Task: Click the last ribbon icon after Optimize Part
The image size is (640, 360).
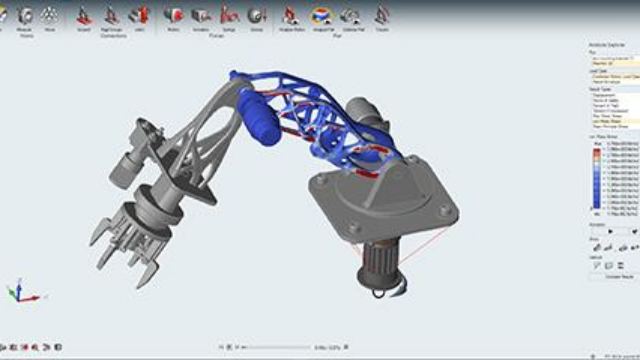Action: click(382, 16)
